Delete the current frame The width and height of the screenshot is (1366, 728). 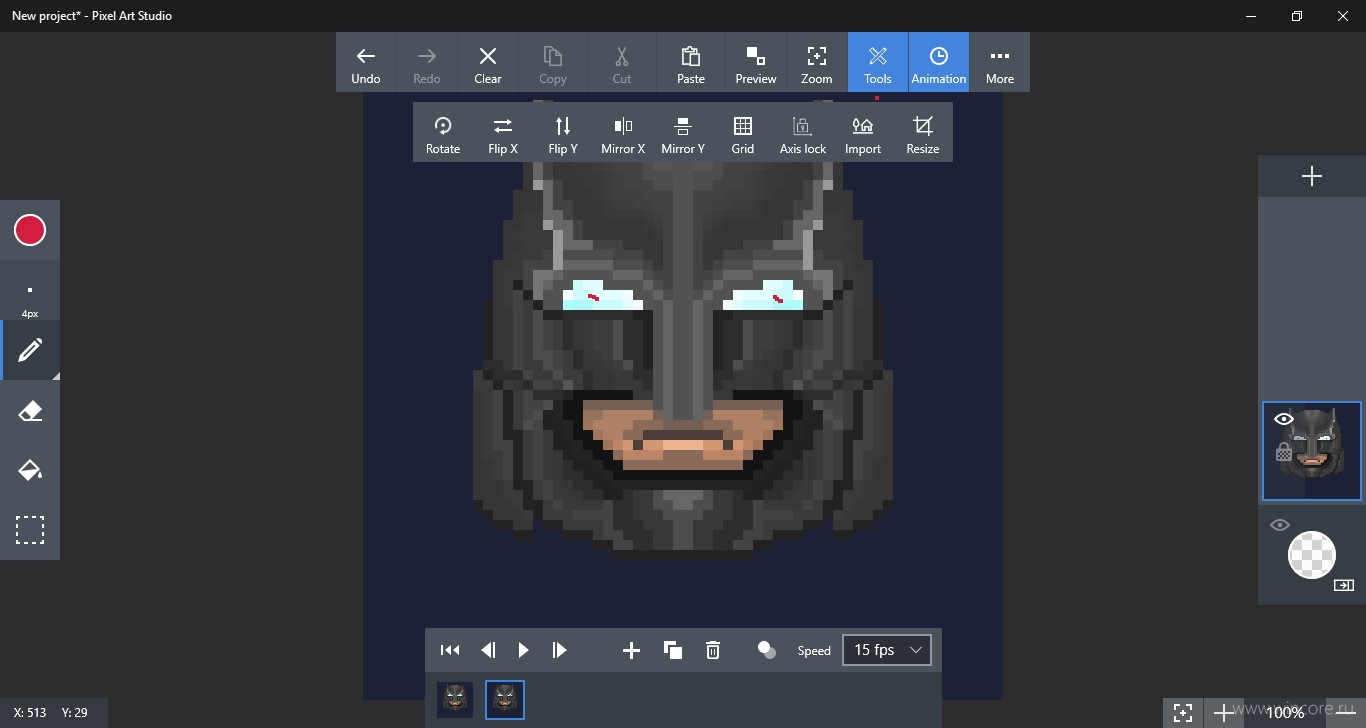(x=713, y=651)
